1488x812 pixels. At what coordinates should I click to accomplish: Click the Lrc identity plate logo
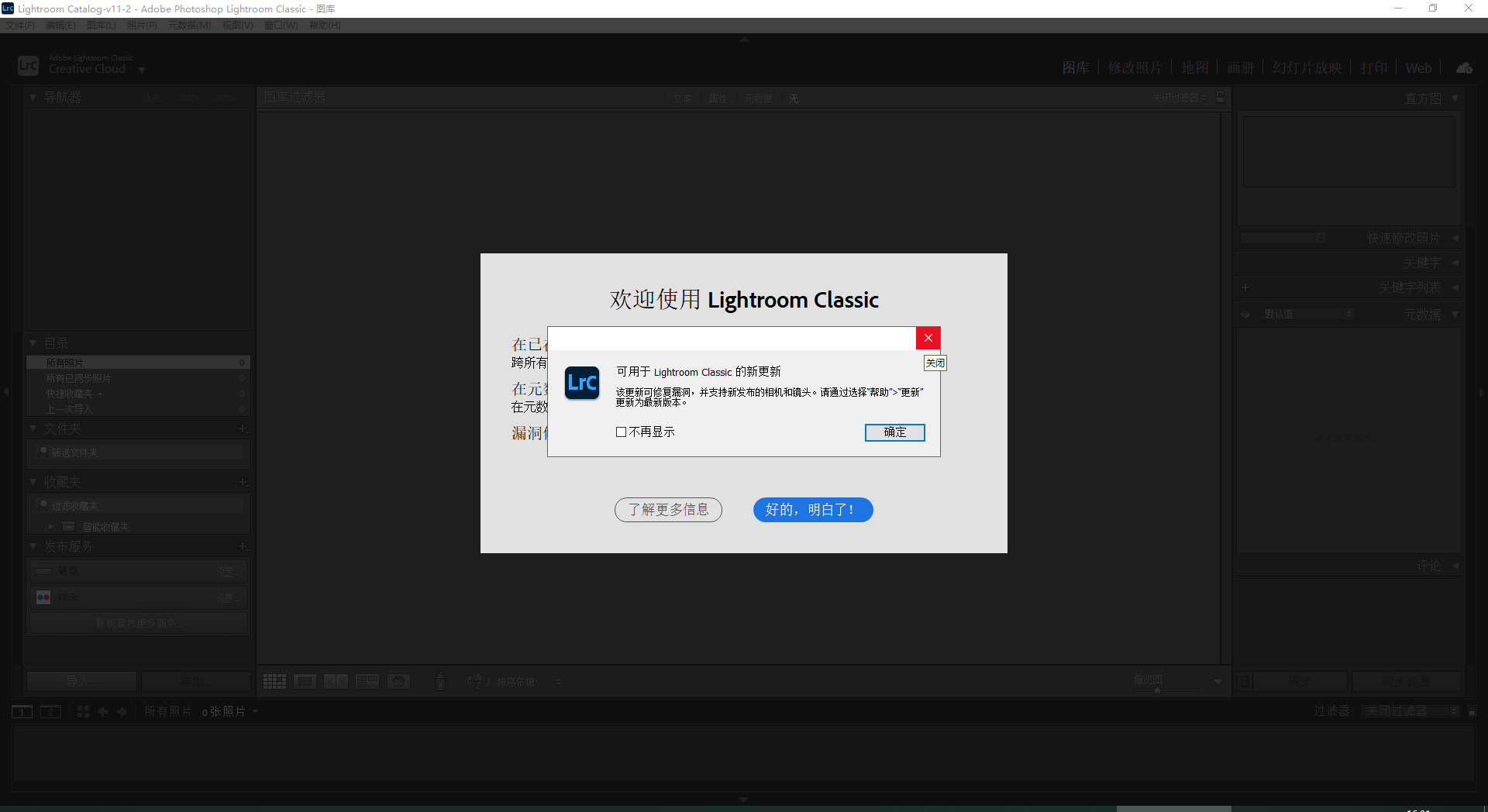28,65
